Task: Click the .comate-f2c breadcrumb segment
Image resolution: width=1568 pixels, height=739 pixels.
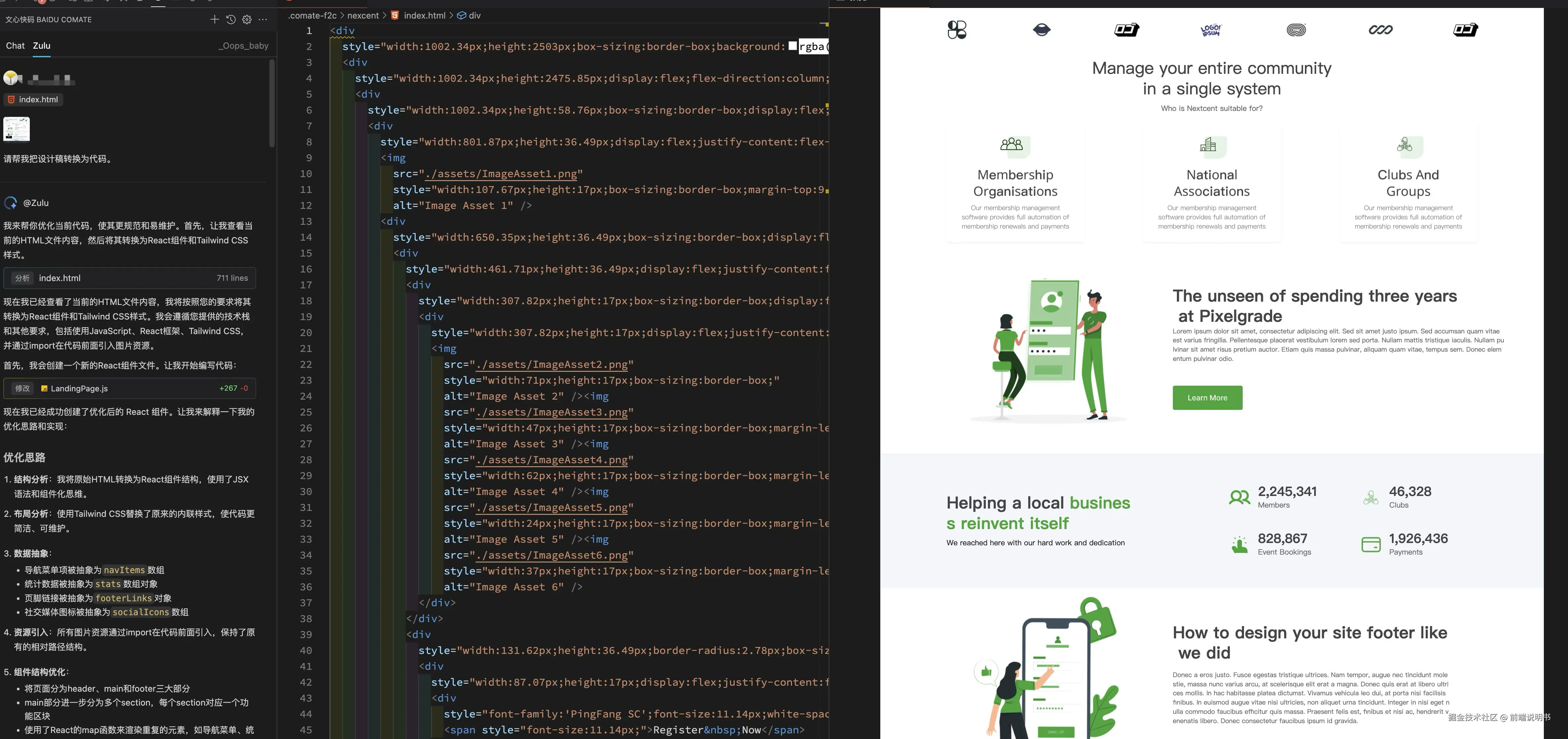Action: click(x=312, y=15)
